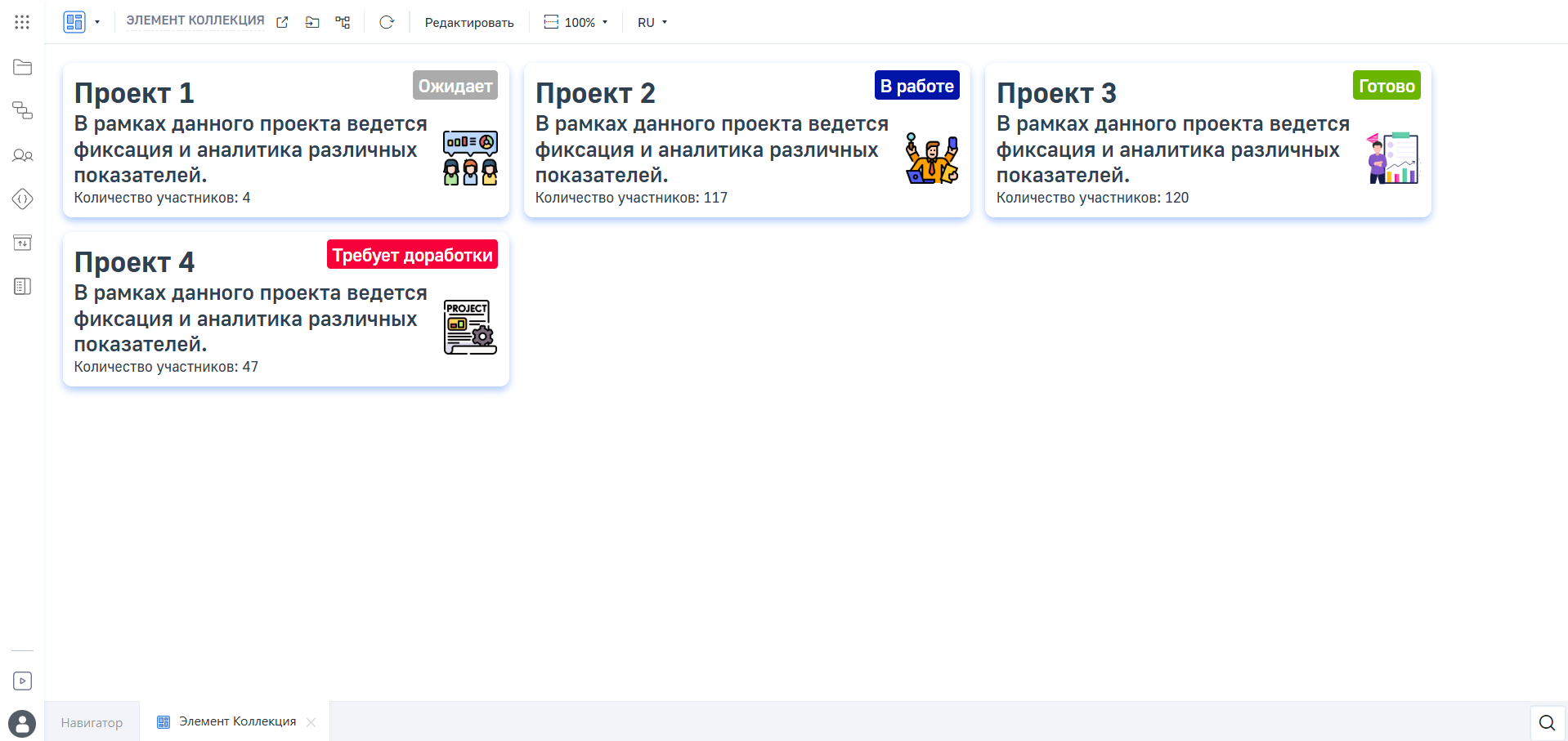This screenshot has height=741, width=1568.
Task: Click the refresh icon in the toolbar
Action: 387,23
